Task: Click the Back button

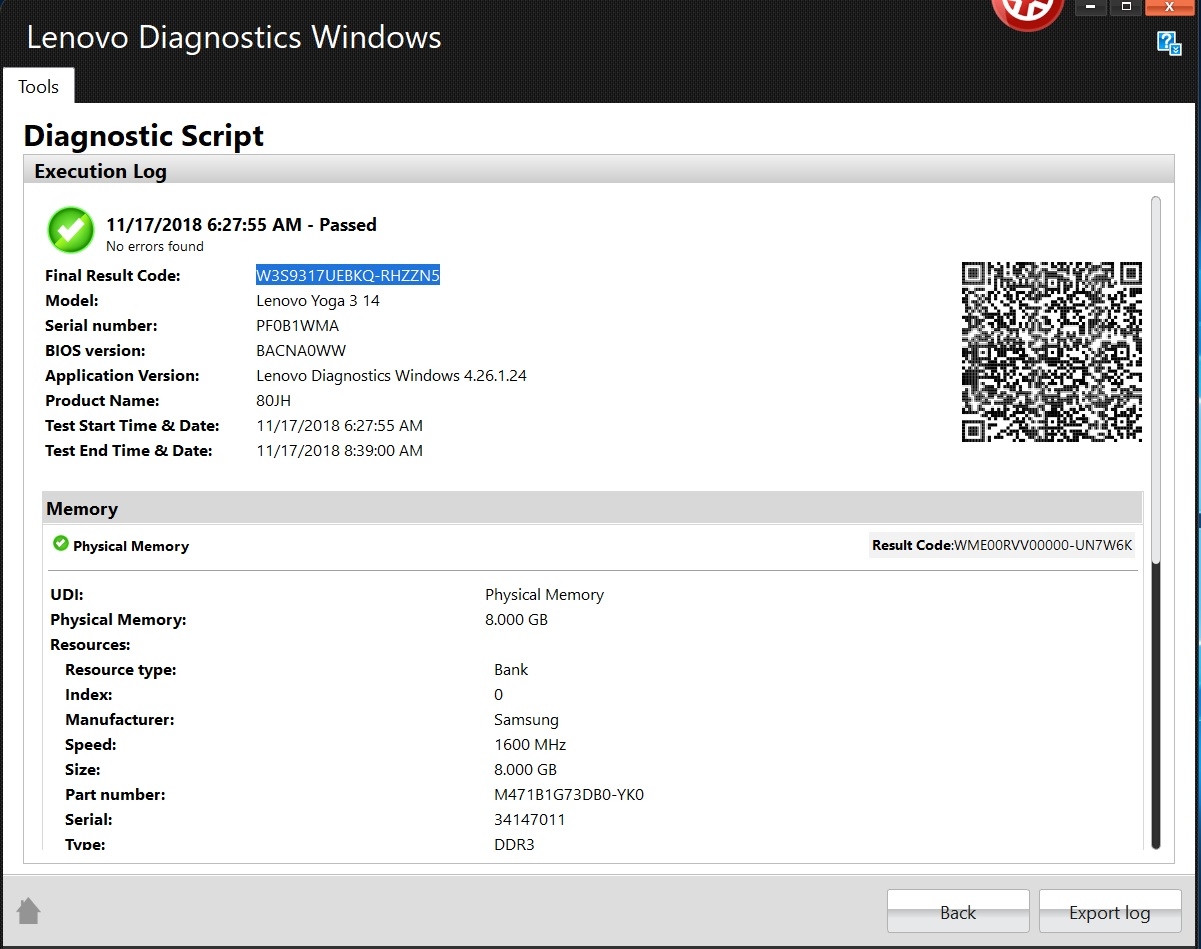Action: [x=958, y=912]
